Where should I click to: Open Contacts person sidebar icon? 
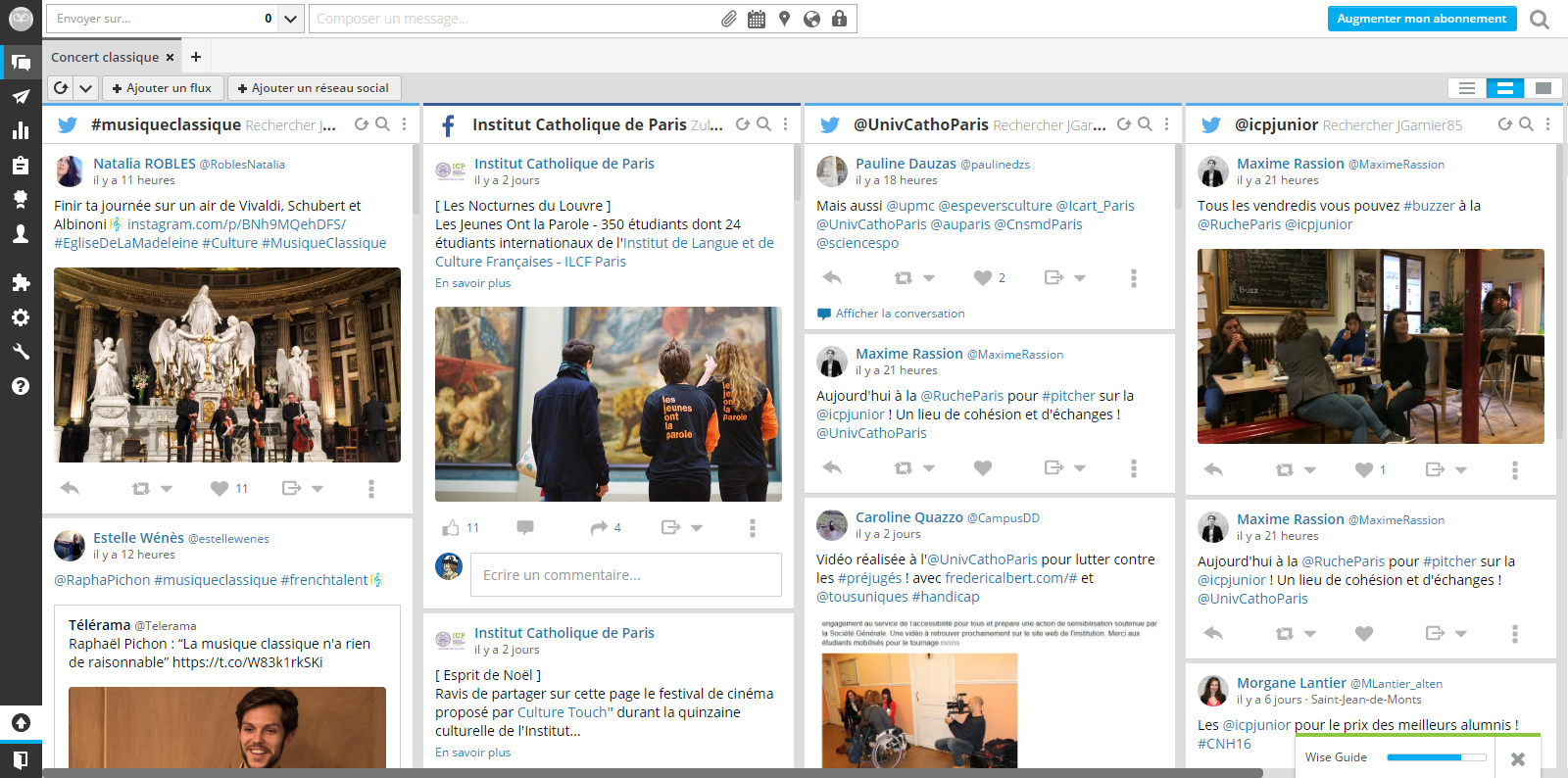[x=21, y=233]
